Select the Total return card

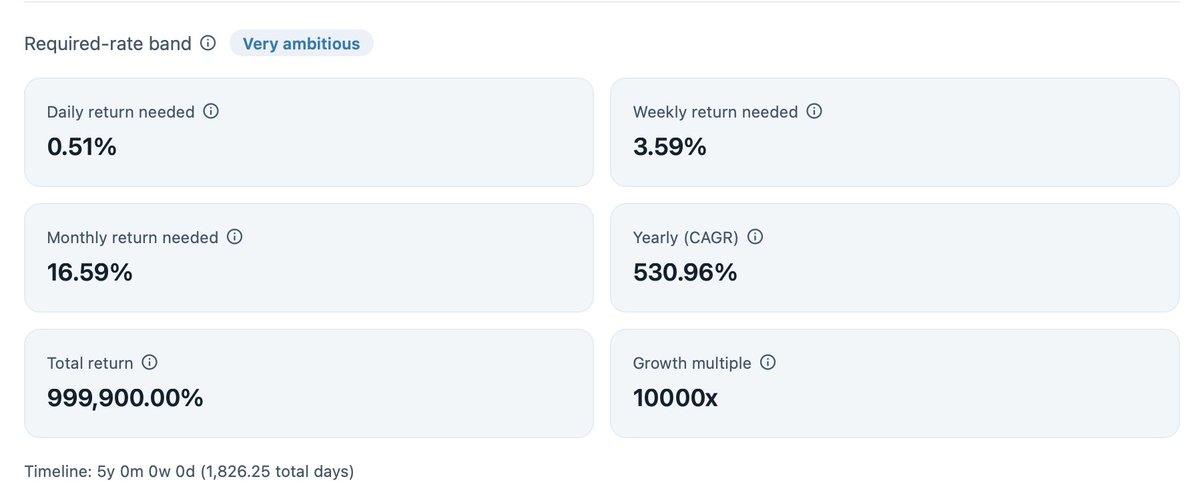tap(309, 384)
